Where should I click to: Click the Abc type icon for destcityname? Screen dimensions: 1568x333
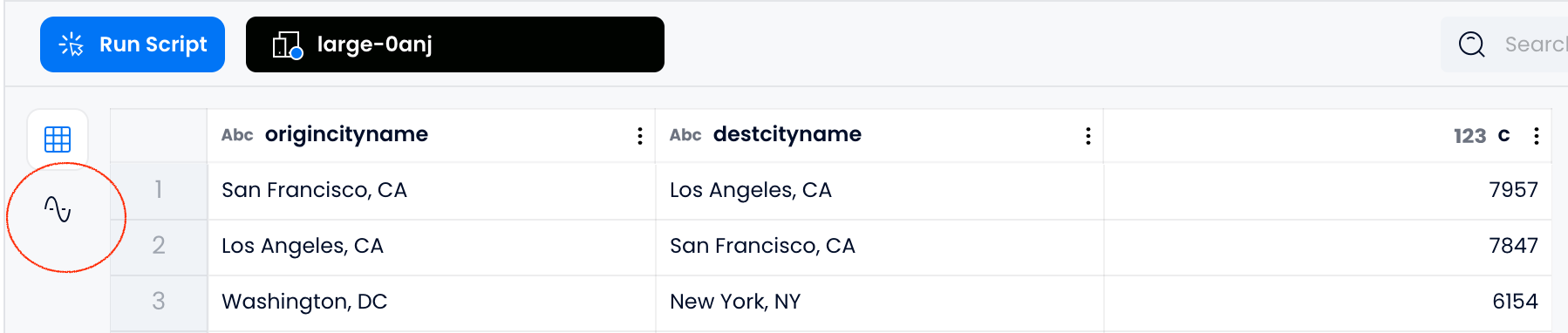685,135
